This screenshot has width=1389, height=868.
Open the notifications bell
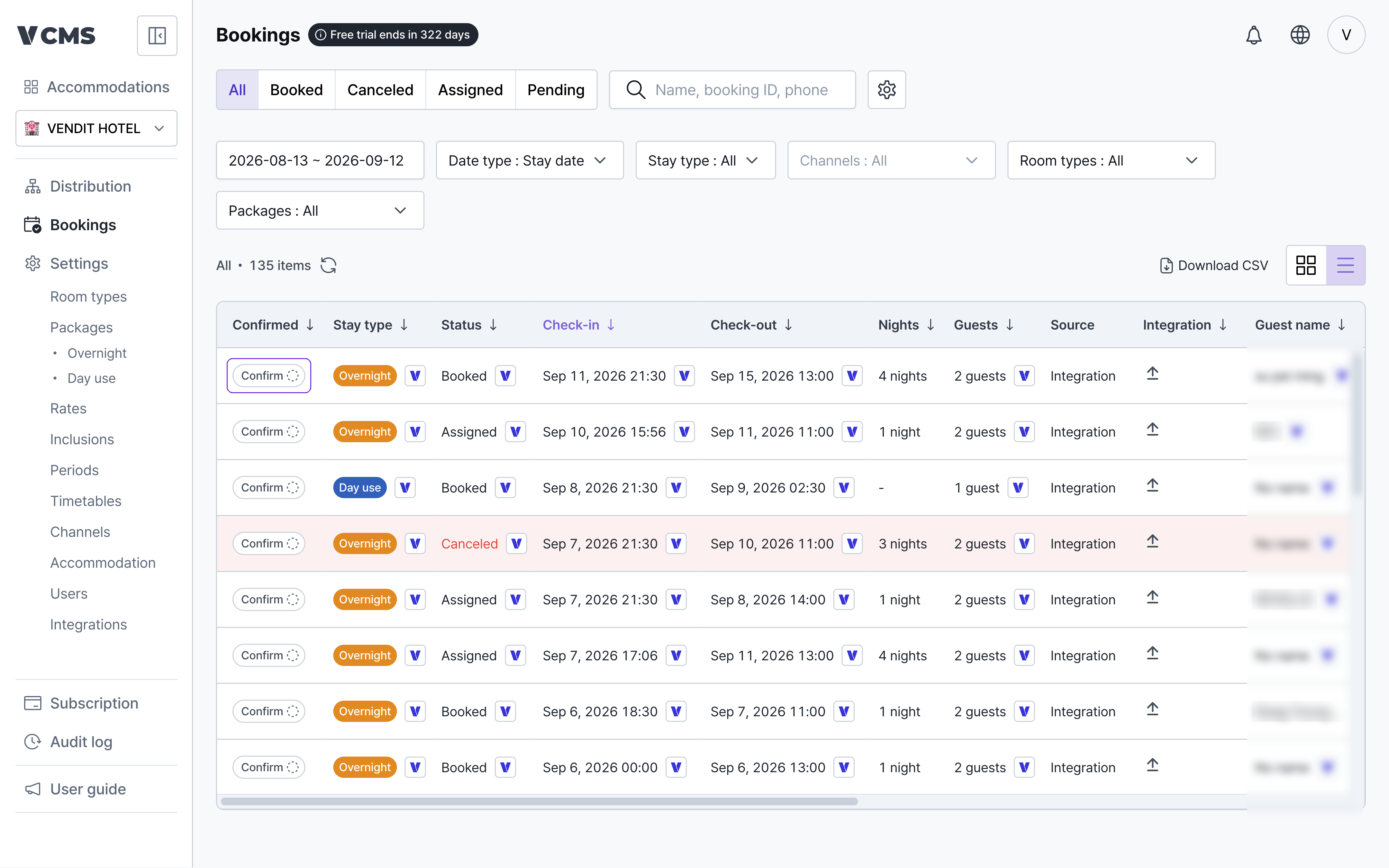click(1254, 35)
